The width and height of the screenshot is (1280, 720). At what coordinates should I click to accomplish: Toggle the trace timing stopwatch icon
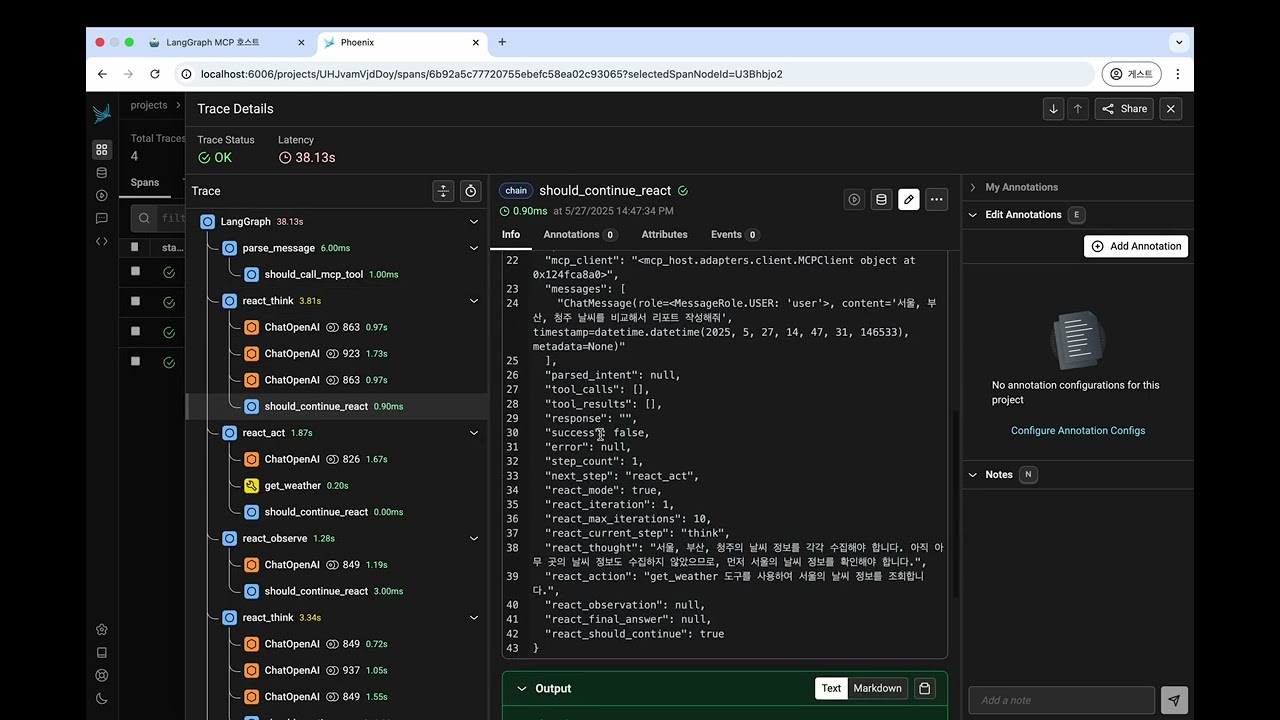point(471,191)
